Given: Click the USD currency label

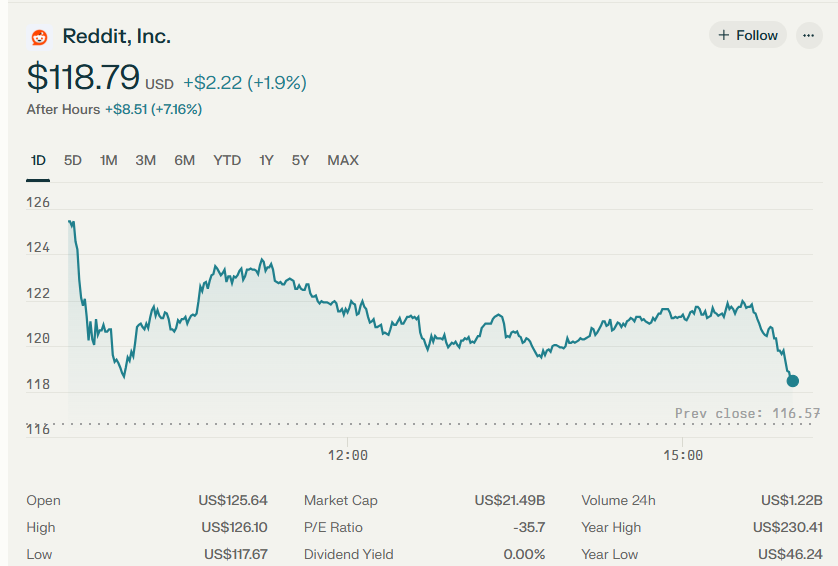Looking at the screenshot, I should 159,84.
